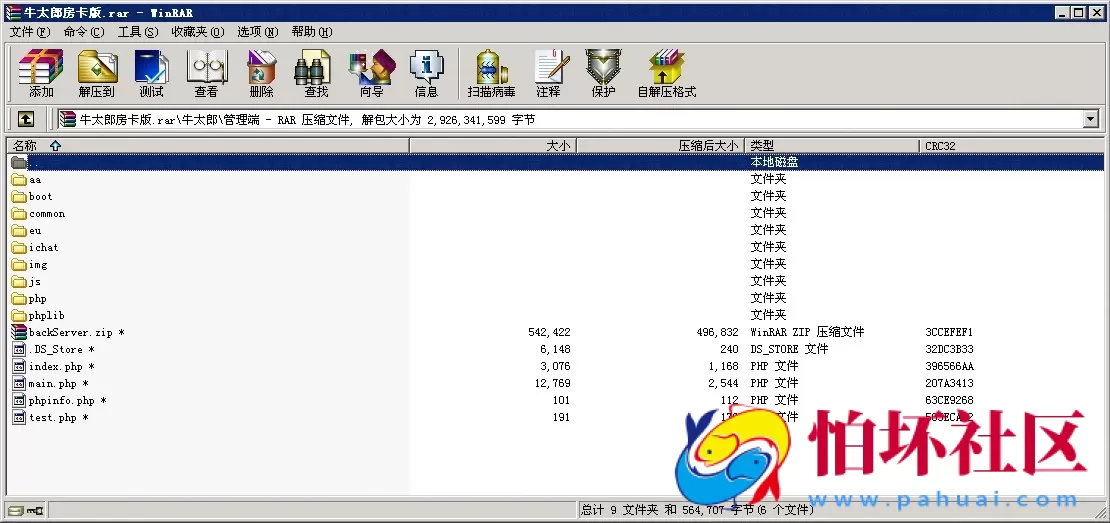The width and height of the screenshot is (1110, 523).
Task: Open the 注释 (Comment) tool
Action: pos(549,74)
